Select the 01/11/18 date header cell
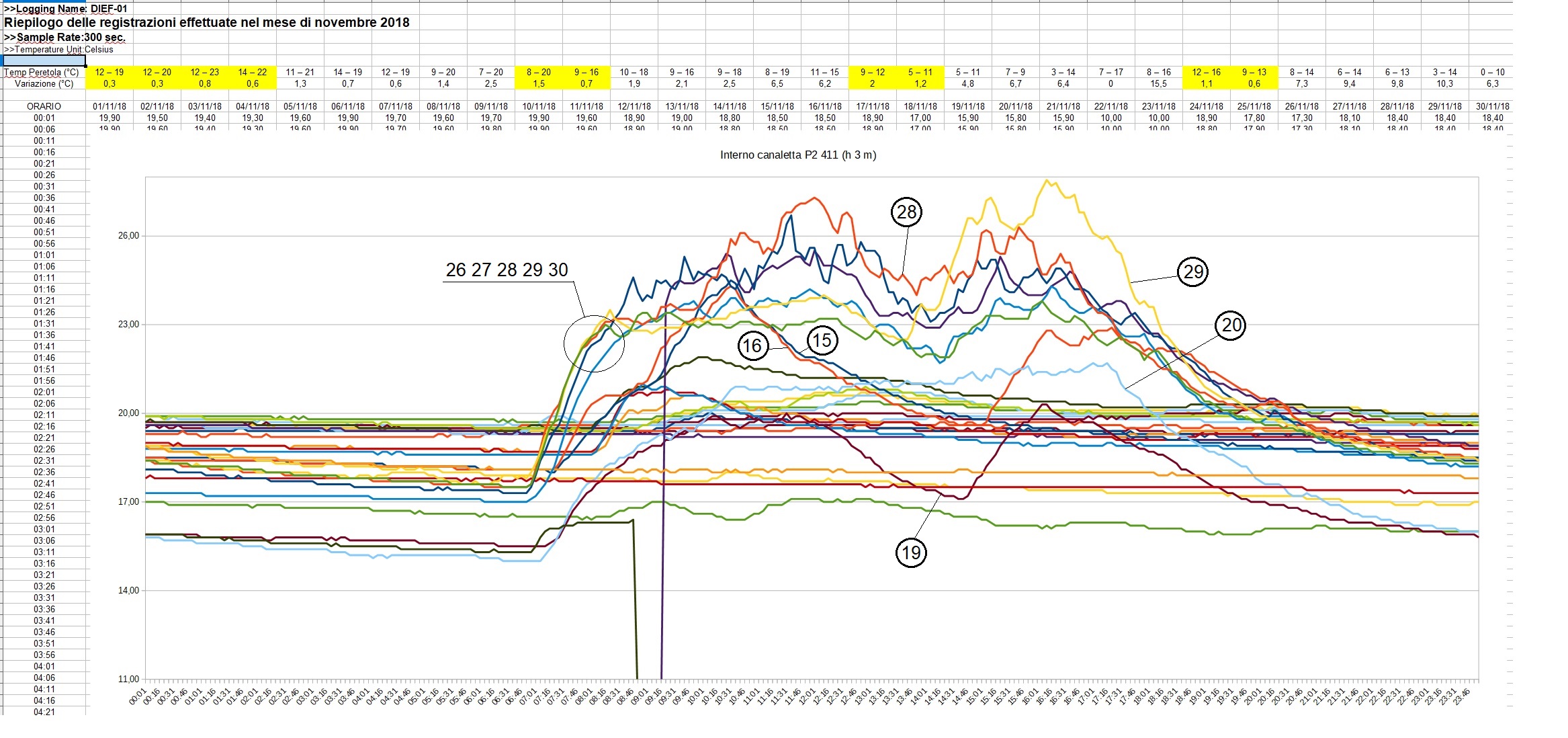The width and height of the screenshot is (1568, 738). tap(110, 106)
